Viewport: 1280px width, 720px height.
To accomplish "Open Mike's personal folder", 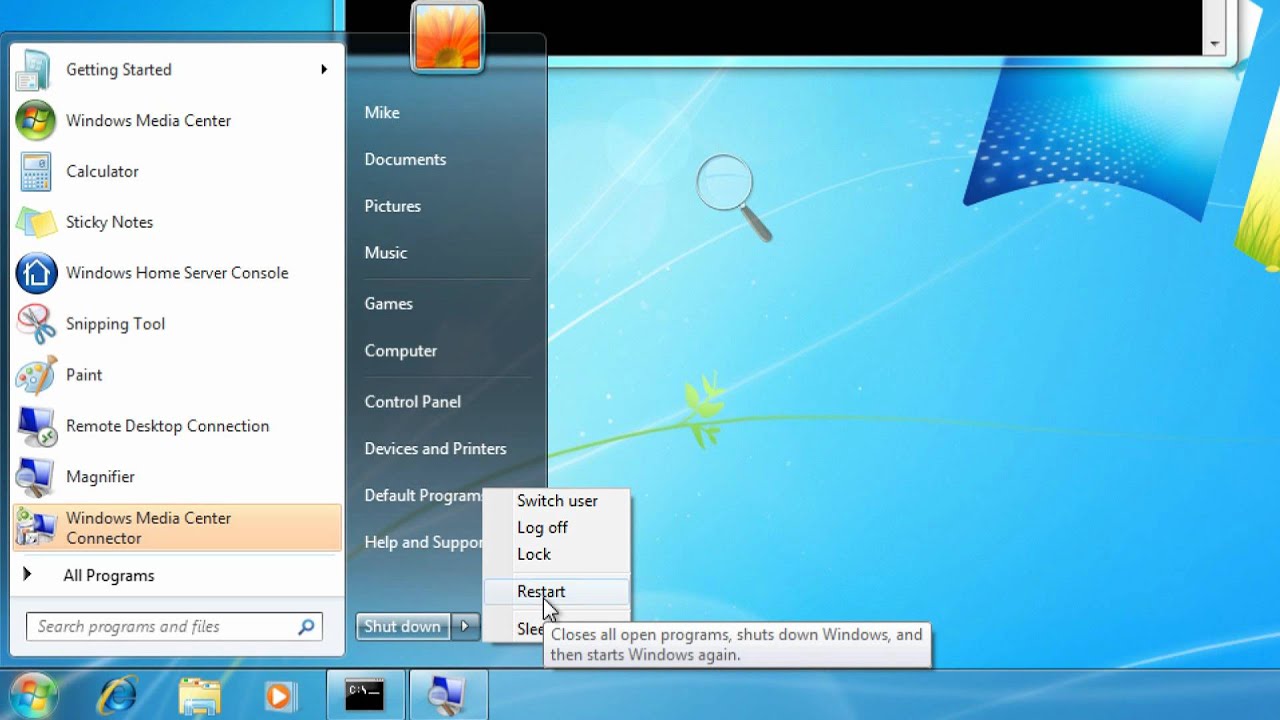I will point(382,113).
